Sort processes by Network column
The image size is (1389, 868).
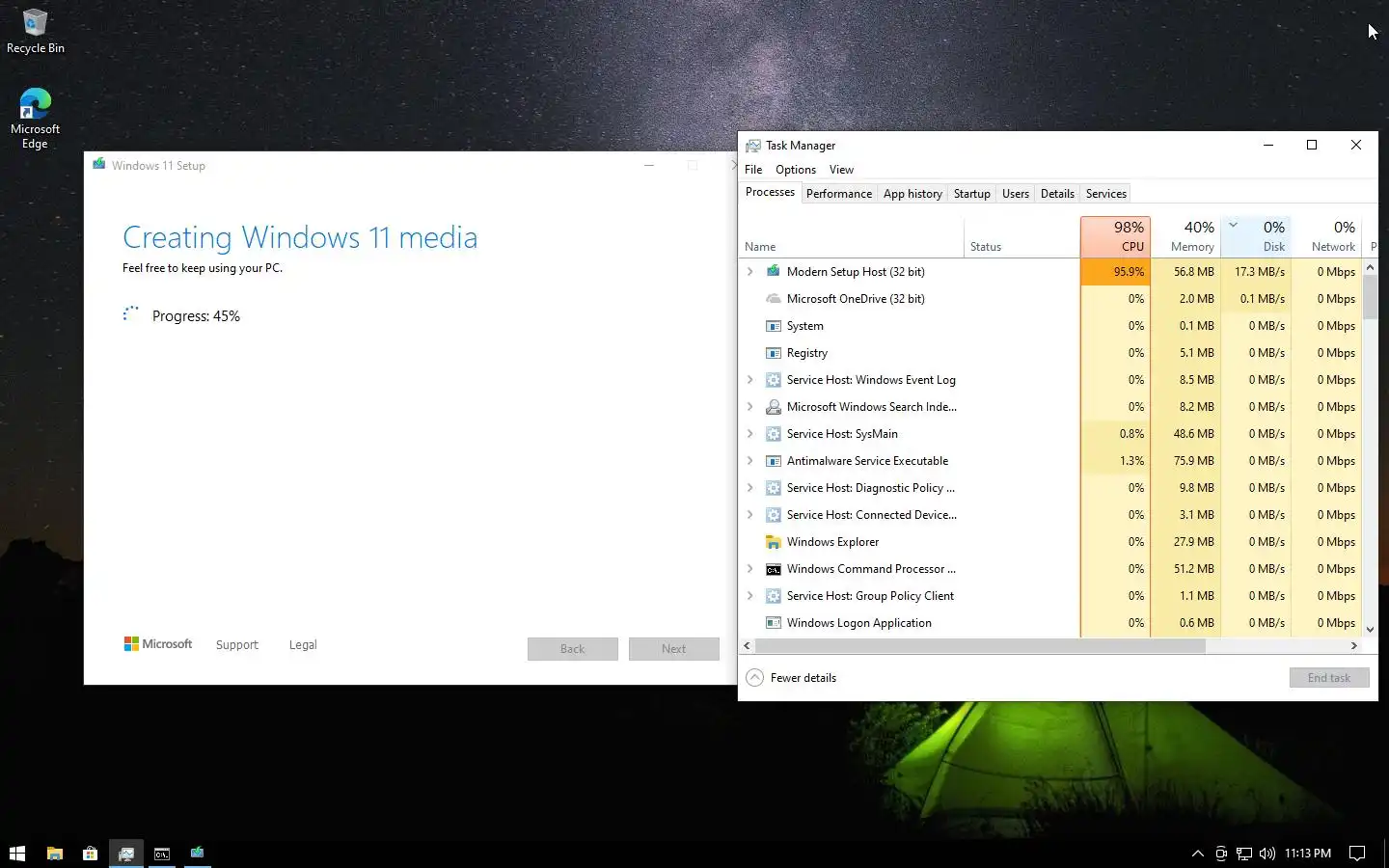(1327, 236)
